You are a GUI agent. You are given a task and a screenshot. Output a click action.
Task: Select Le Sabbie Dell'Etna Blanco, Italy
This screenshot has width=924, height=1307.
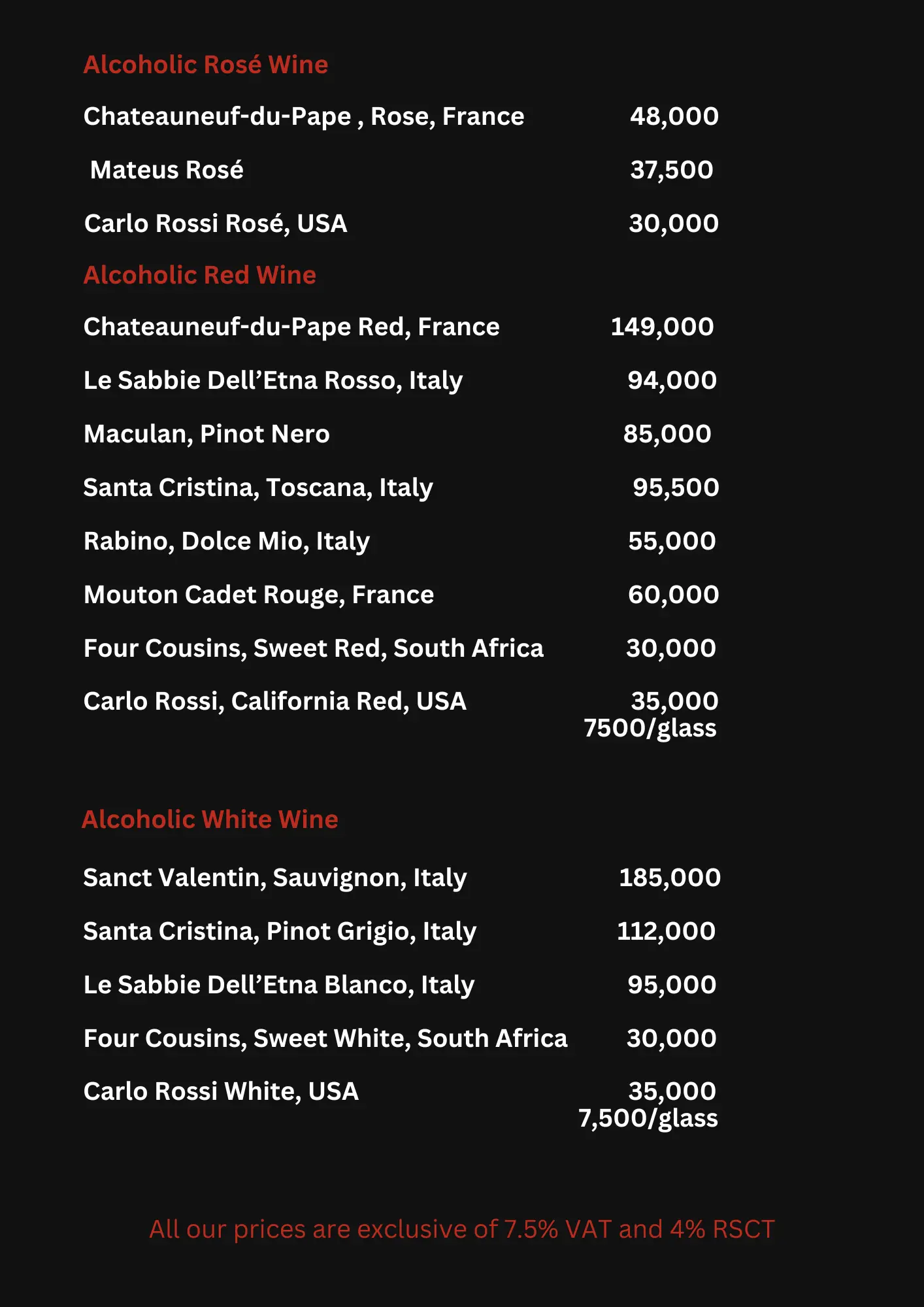point(279,985)
